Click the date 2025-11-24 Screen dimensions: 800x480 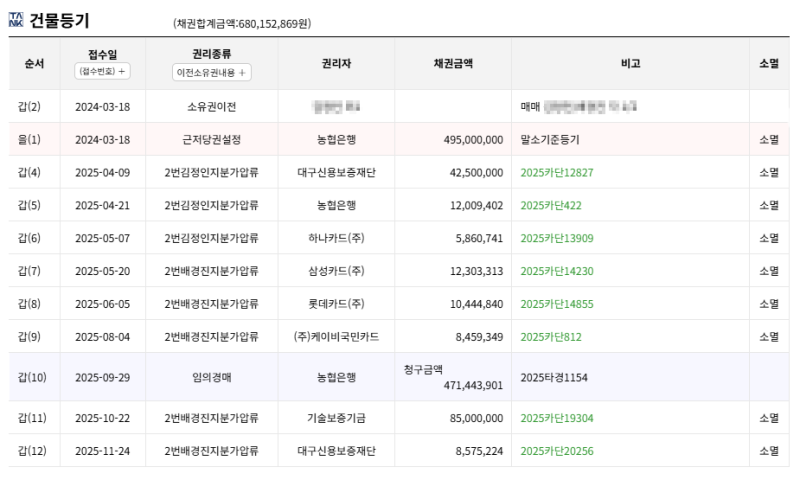pos(103,451)
